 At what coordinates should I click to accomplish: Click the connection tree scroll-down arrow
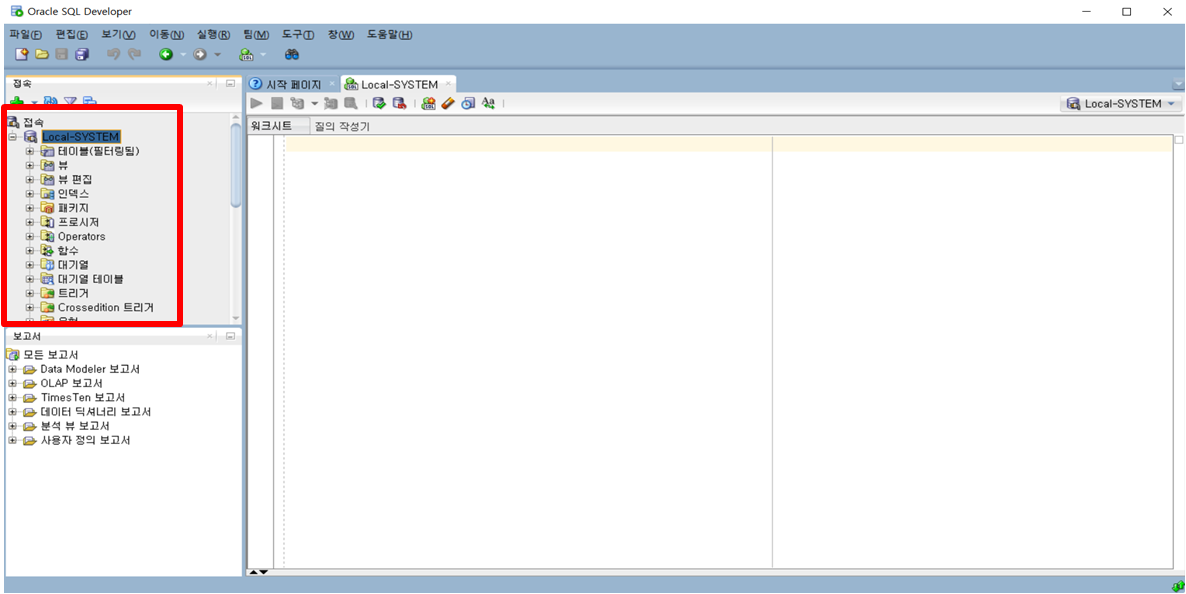(236, 318)
